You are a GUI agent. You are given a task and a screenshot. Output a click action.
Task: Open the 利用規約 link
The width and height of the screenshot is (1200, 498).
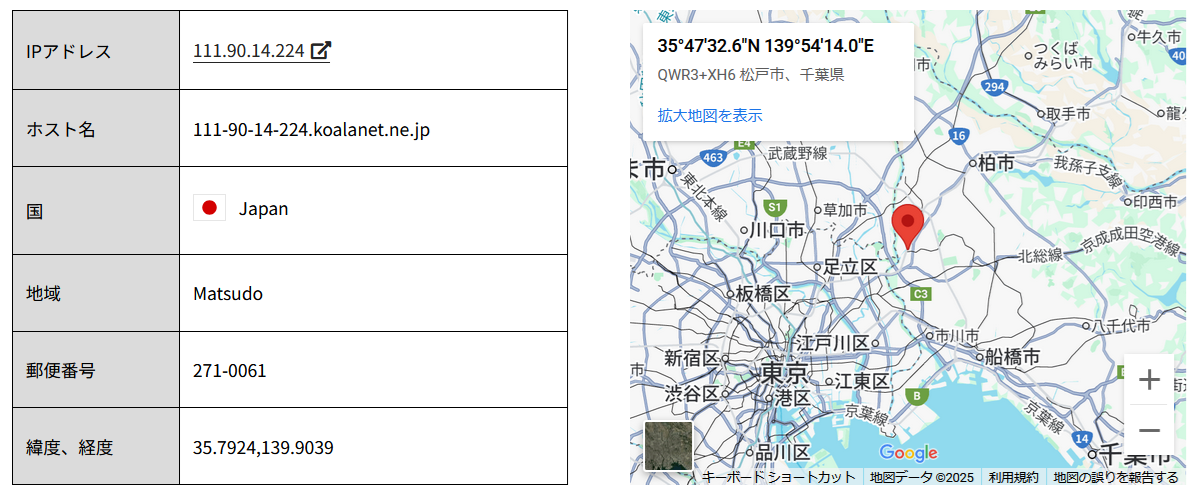(1013, 477)
